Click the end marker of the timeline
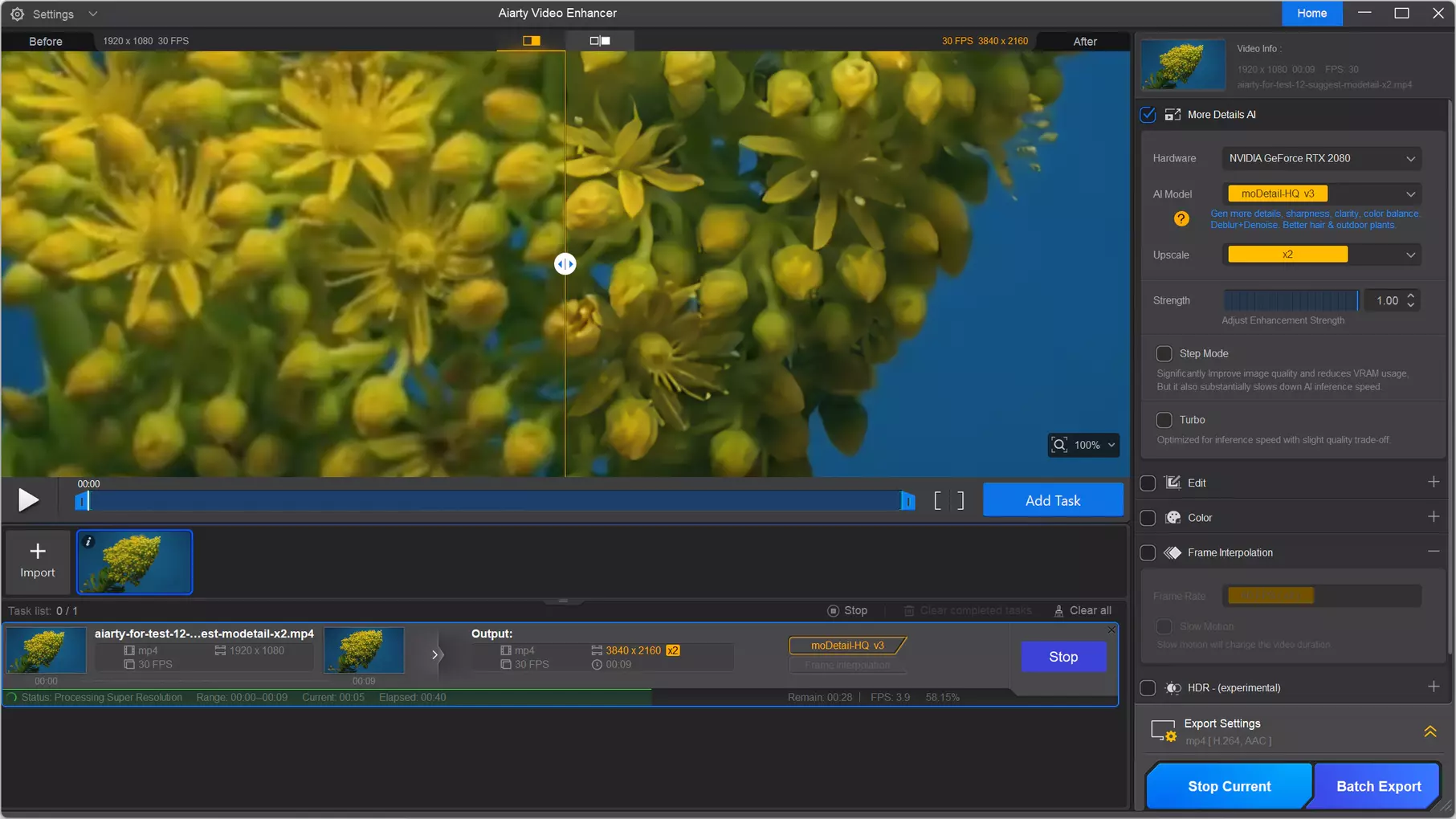This screenshot has width=1456, height=819. (907, 501)
